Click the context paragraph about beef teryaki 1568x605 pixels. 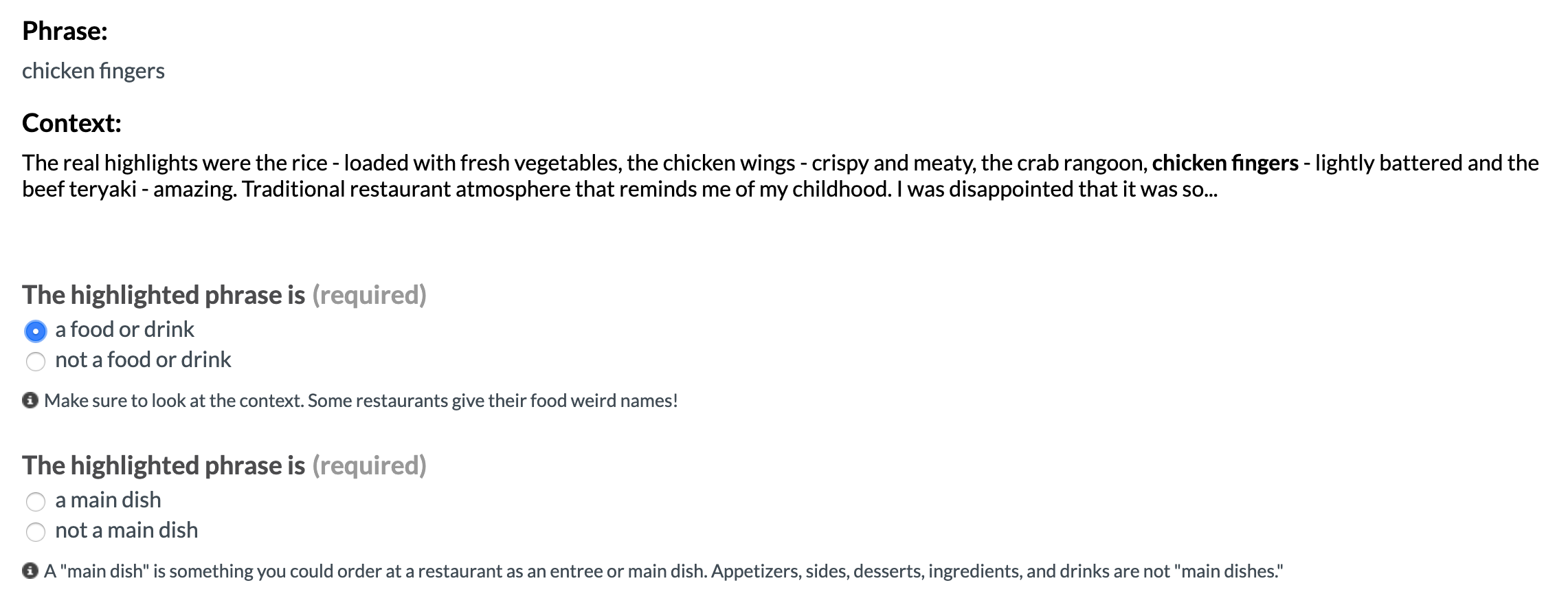(780, 176)
